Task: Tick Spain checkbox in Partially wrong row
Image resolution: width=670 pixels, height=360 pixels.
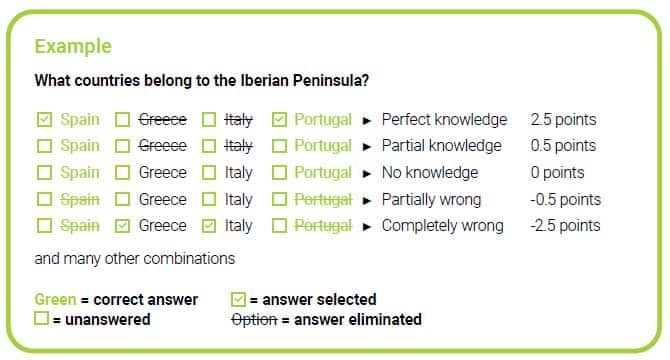Action: (44, 199)
